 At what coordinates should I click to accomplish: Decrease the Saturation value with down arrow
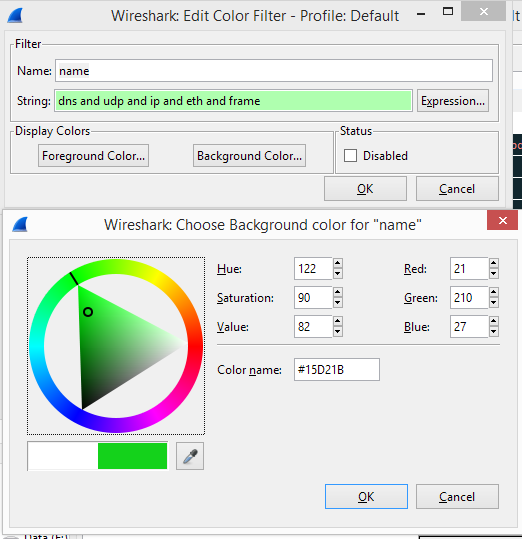pyautogui.click(x=338, y=302)
